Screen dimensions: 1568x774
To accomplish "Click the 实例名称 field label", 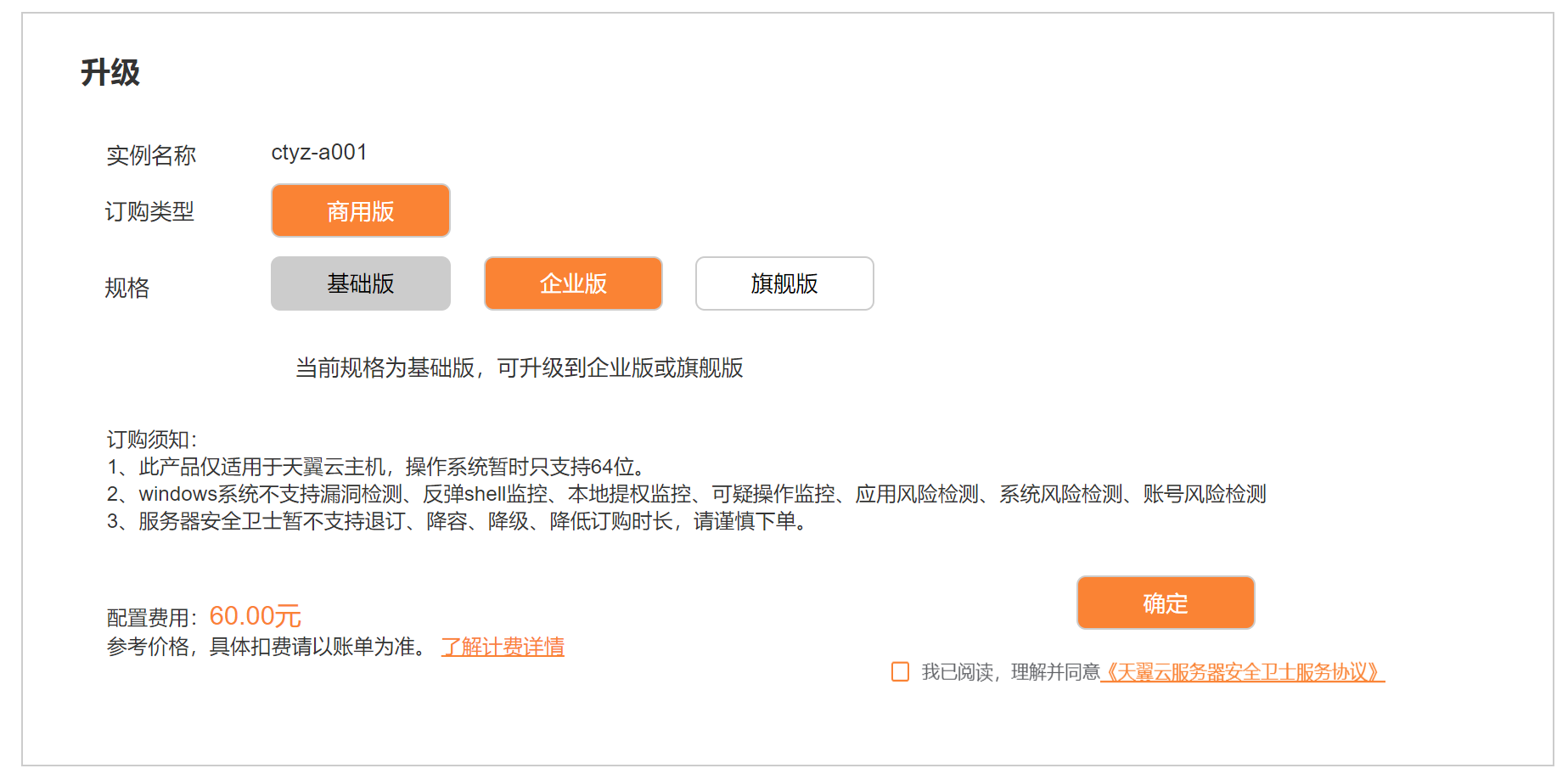I will [151, 155].
